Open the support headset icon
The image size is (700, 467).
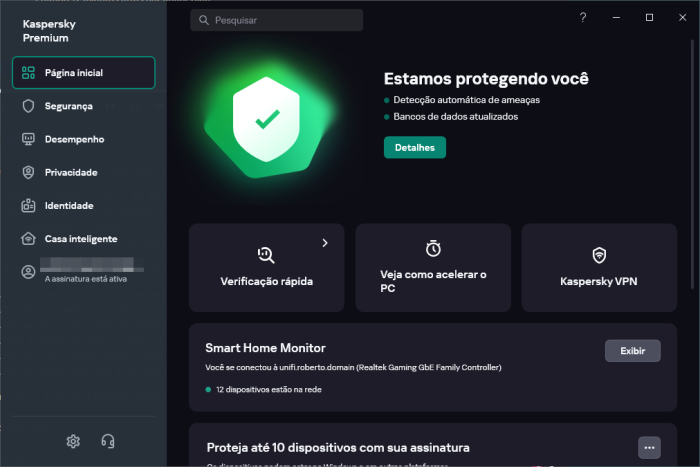tap(109, 441)
